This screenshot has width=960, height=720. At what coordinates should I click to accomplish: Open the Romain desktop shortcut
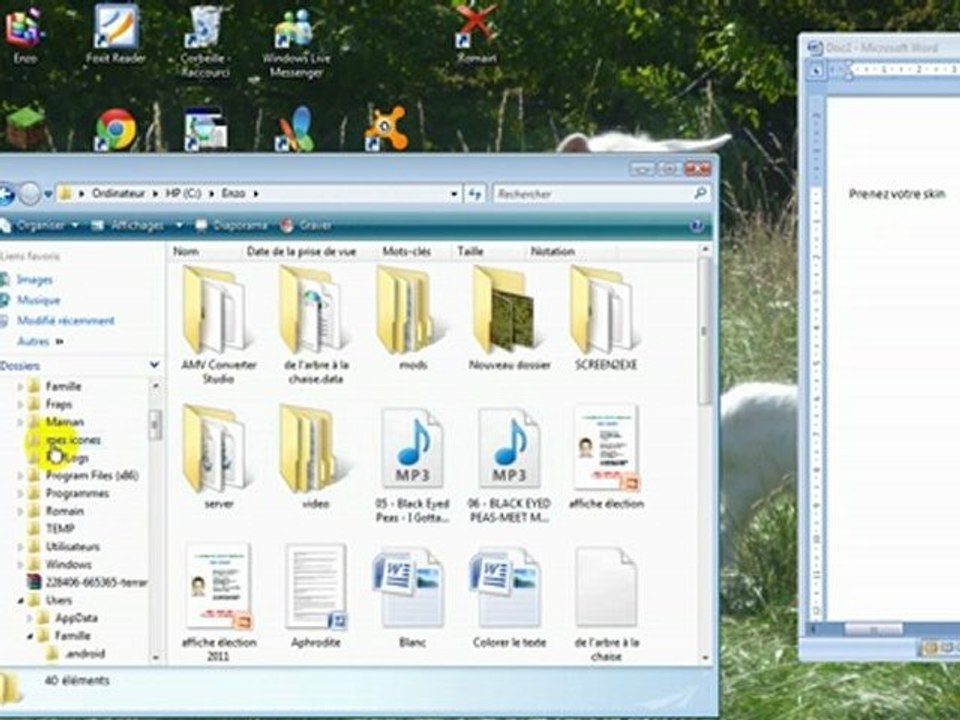point(476,34)
